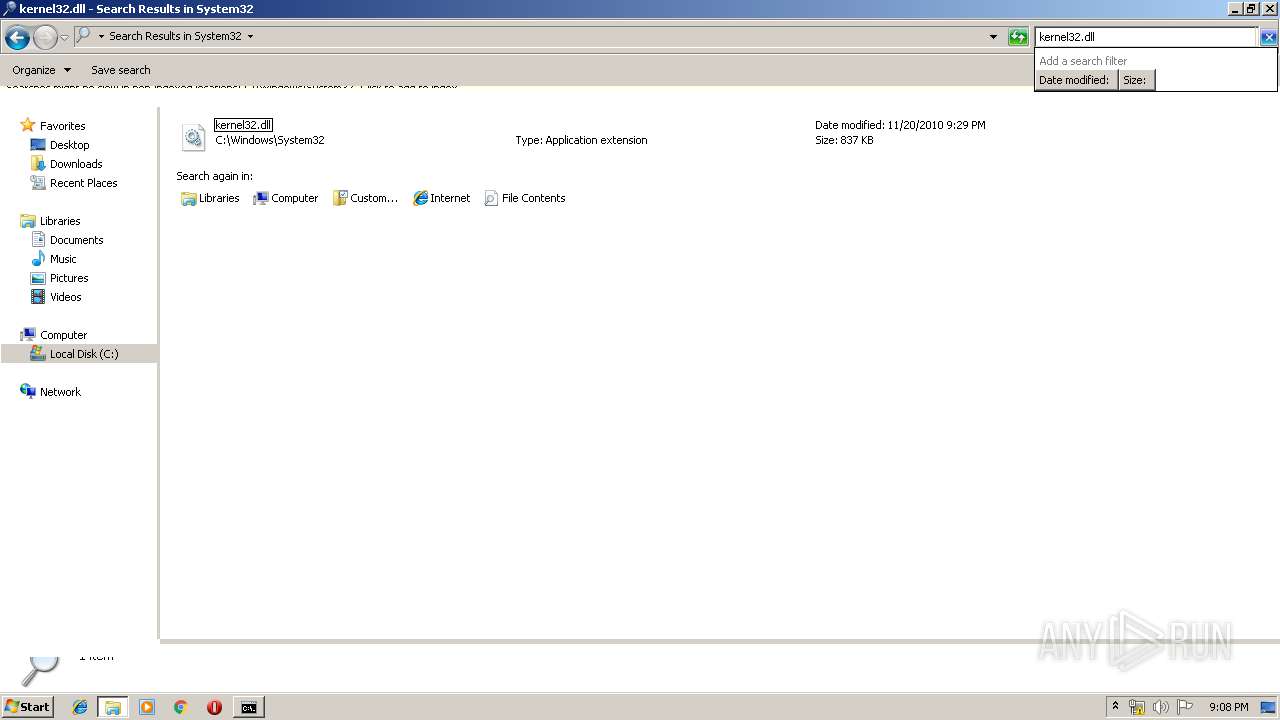Select Network in the navigation pane
The image size is (1280, 720).
(60, 392)
